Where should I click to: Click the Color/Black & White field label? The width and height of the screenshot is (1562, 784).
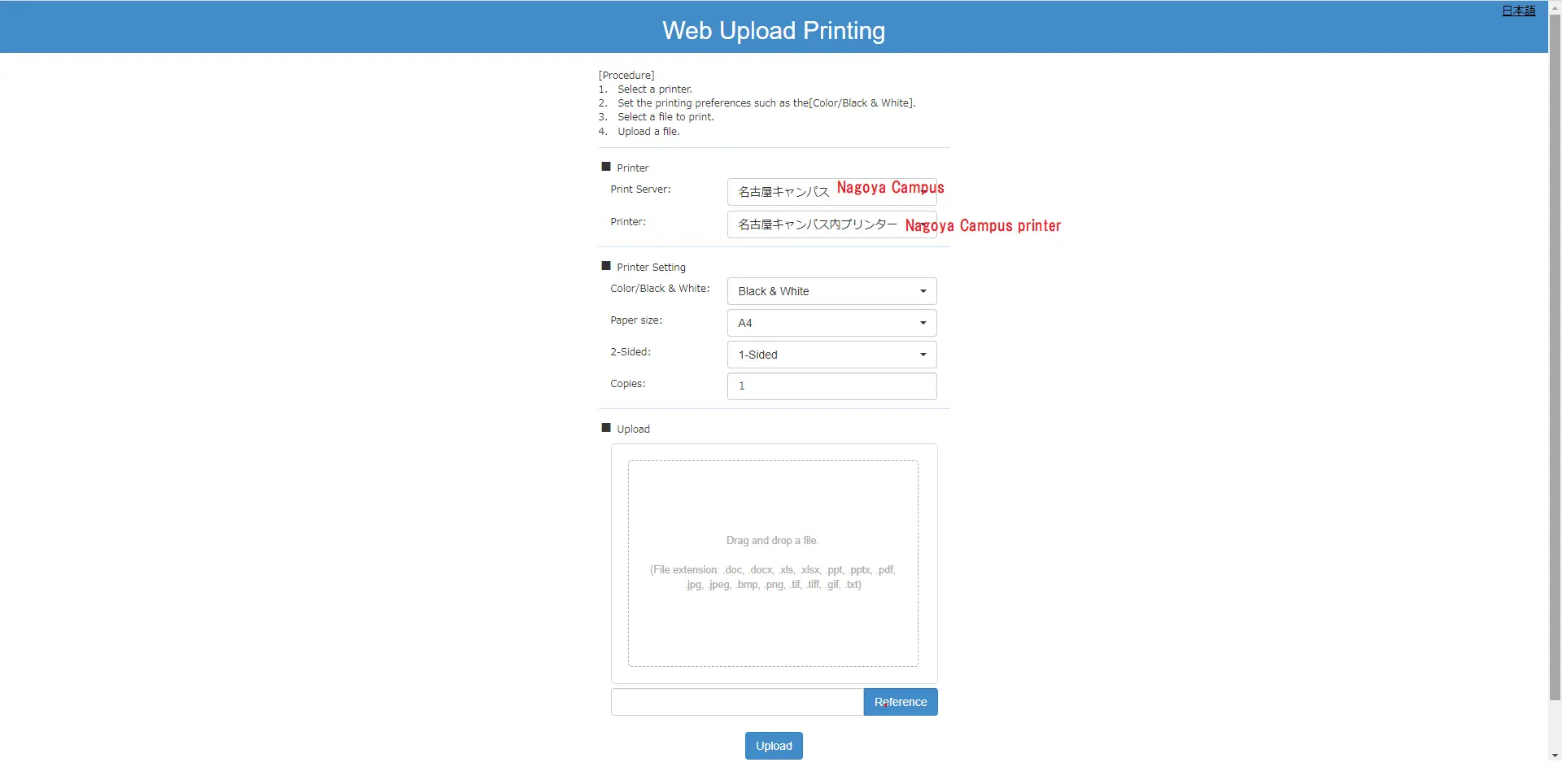coord(660,289)
